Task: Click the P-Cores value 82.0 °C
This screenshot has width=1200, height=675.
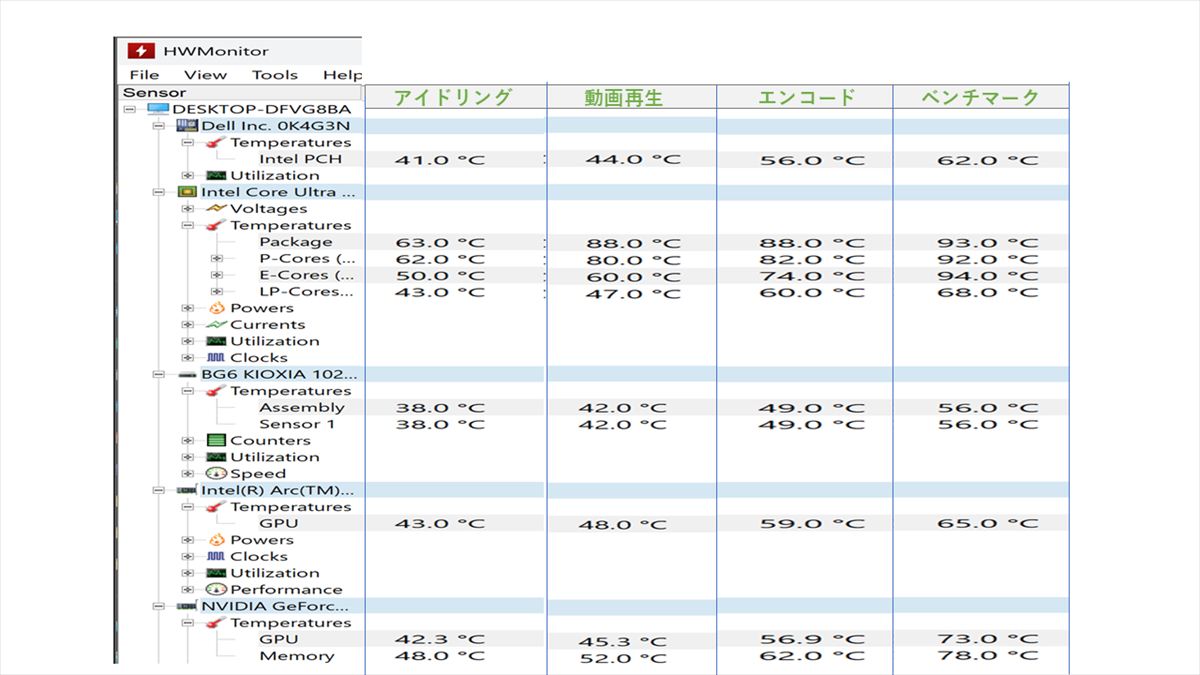Action: pos(813,260)
